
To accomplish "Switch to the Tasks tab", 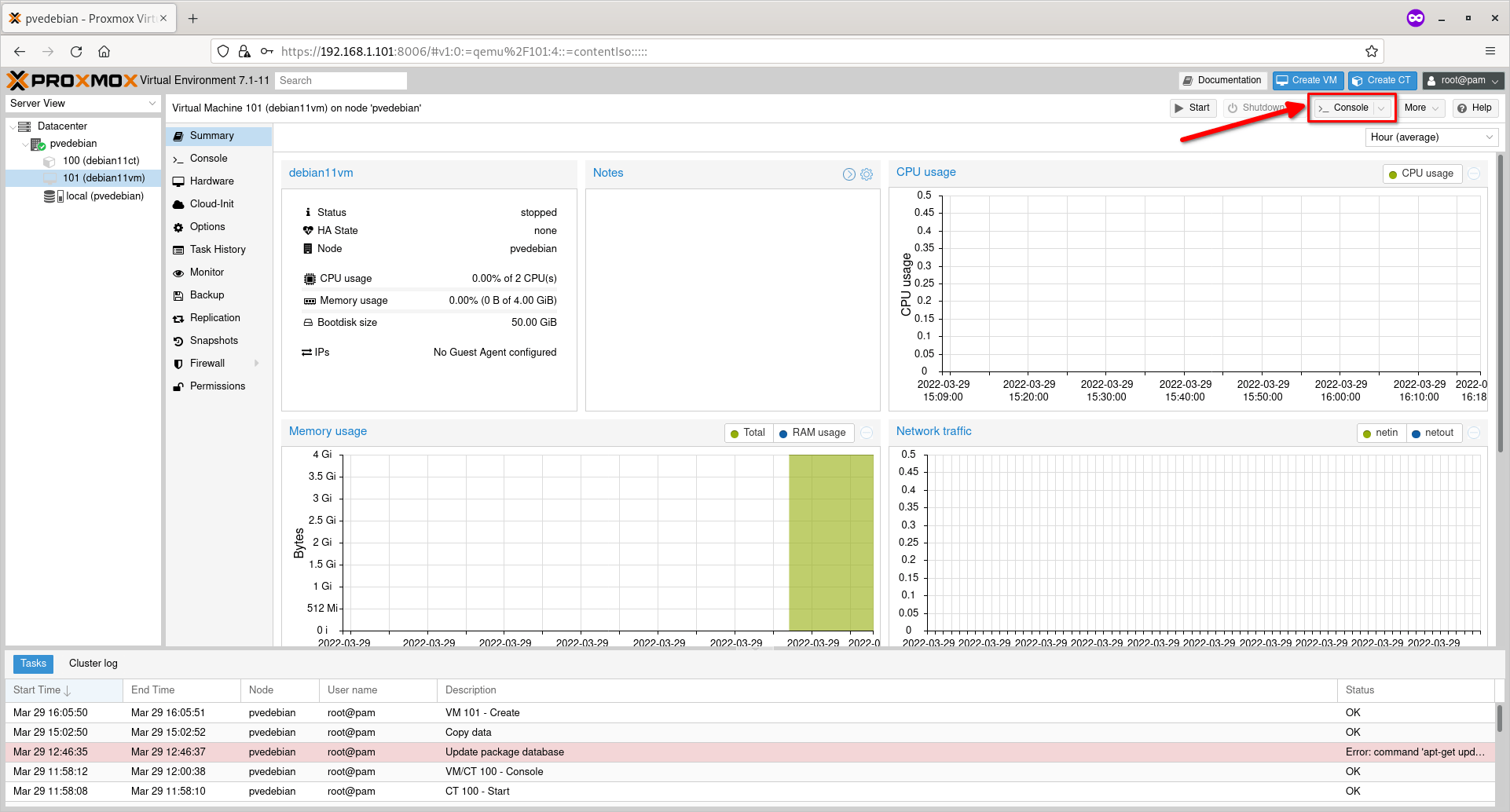I will tap(33, 664).
